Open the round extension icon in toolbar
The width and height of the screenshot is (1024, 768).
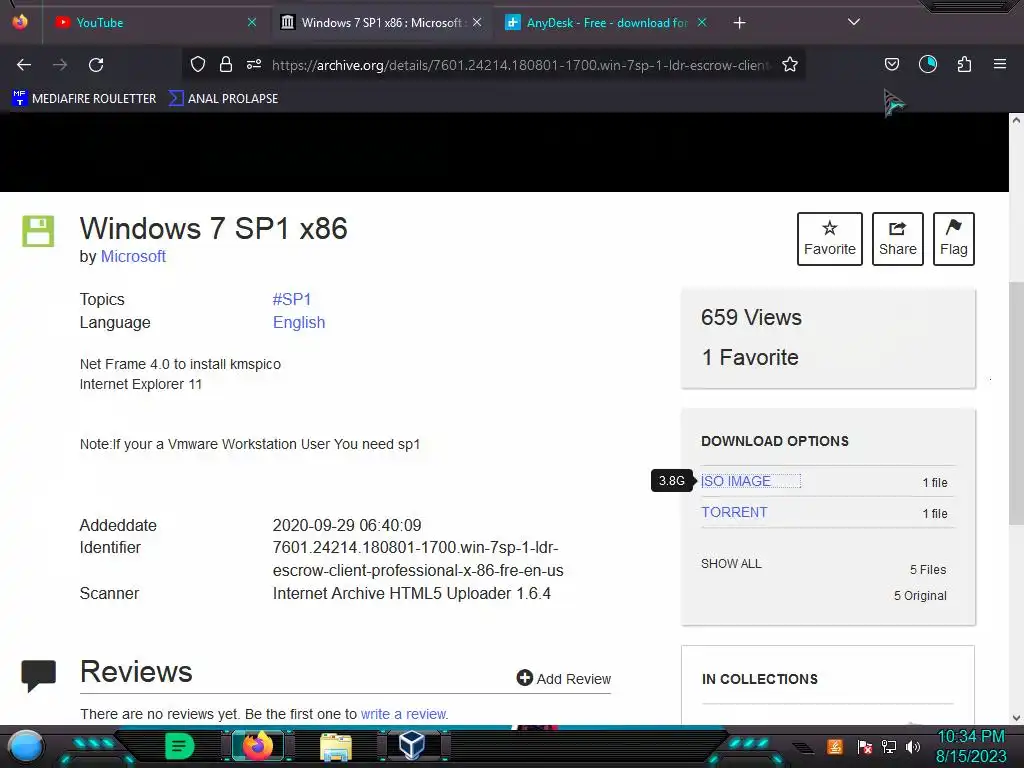click(x=928, y=64)
